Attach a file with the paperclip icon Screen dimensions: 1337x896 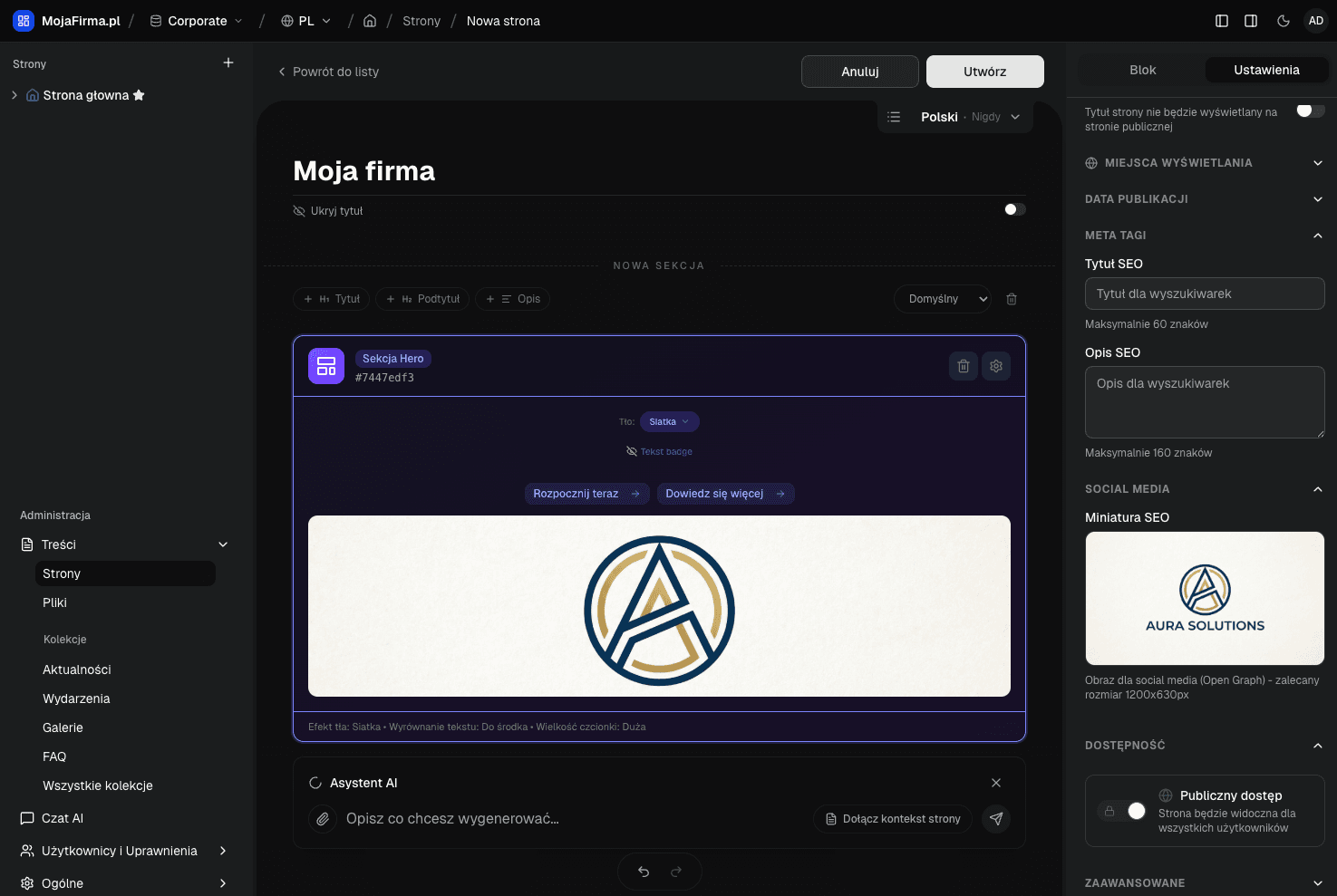pos(323,819)
